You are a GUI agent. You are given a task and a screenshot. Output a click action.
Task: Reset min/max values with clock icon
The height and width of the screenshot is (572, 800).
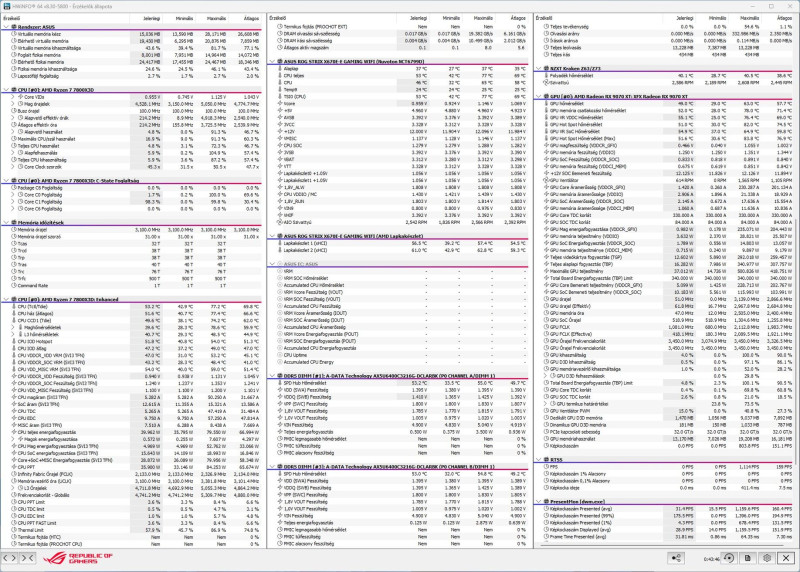coord(729,558)
